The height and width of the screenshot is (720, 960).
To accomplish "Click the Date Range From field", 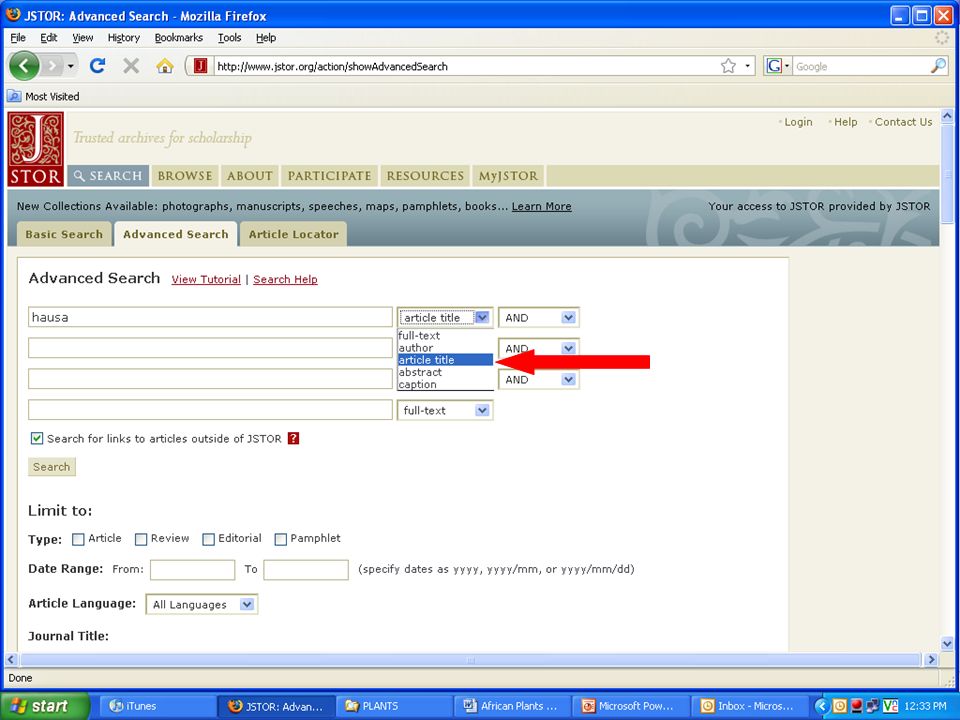I will point(192,569).
